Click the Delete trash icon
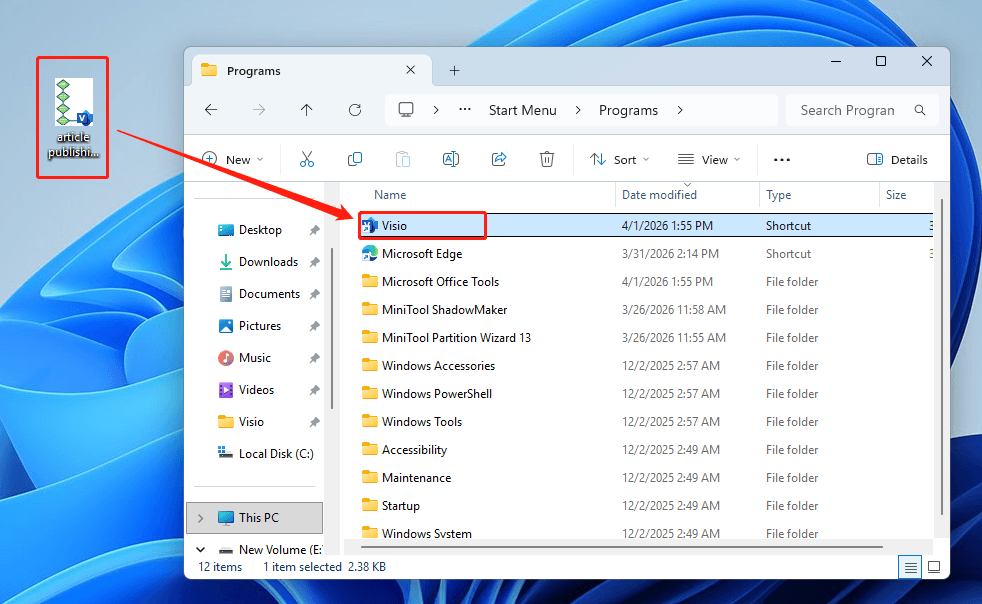 (x=546, y=159)
